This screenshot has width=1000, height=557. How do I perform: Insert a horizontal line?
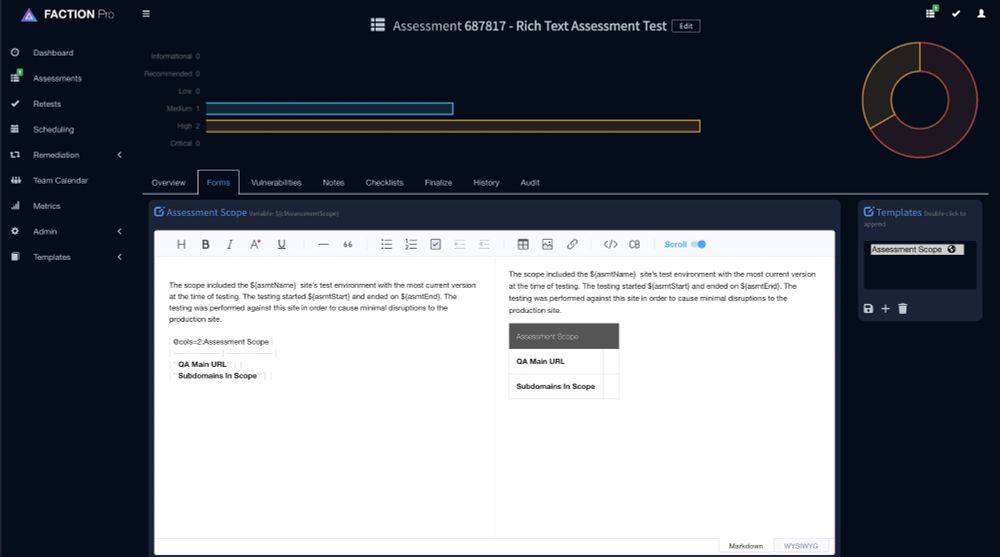(x=323, y=244)
